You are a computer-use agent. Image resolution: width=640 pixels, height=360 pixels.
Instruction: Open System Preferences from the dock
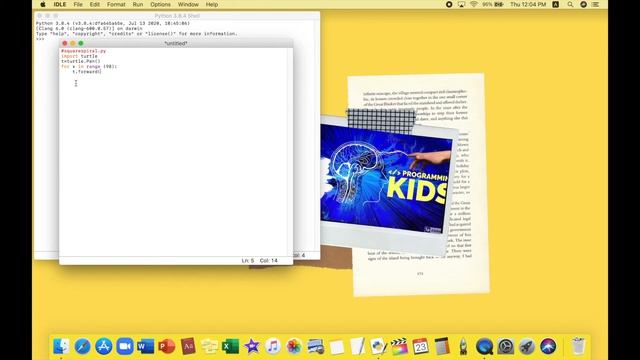pos(505,347)
